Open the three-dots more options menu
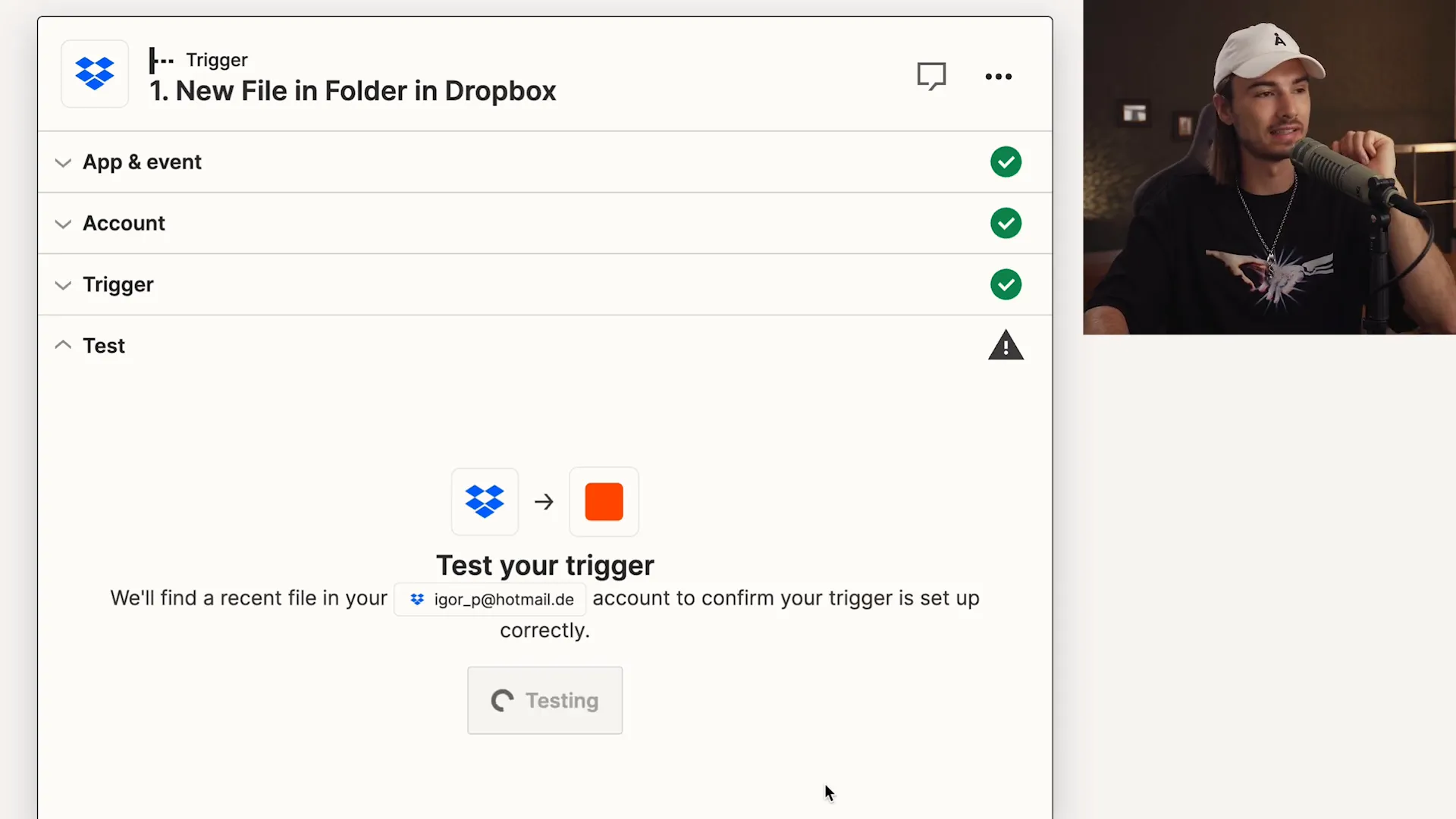This screenshot has width=1456, height=819. point(998,76)
